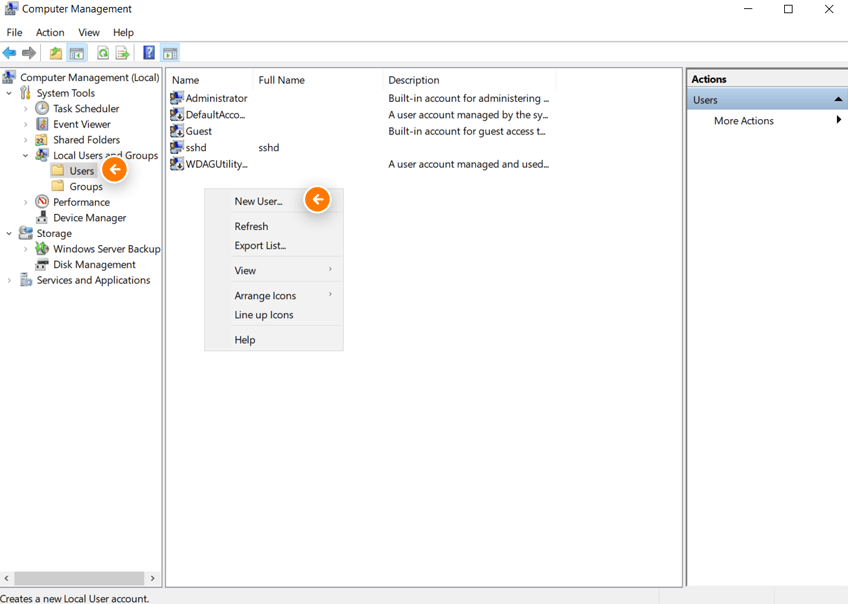Click the Back navigation arrow

[x=12, y=53]
